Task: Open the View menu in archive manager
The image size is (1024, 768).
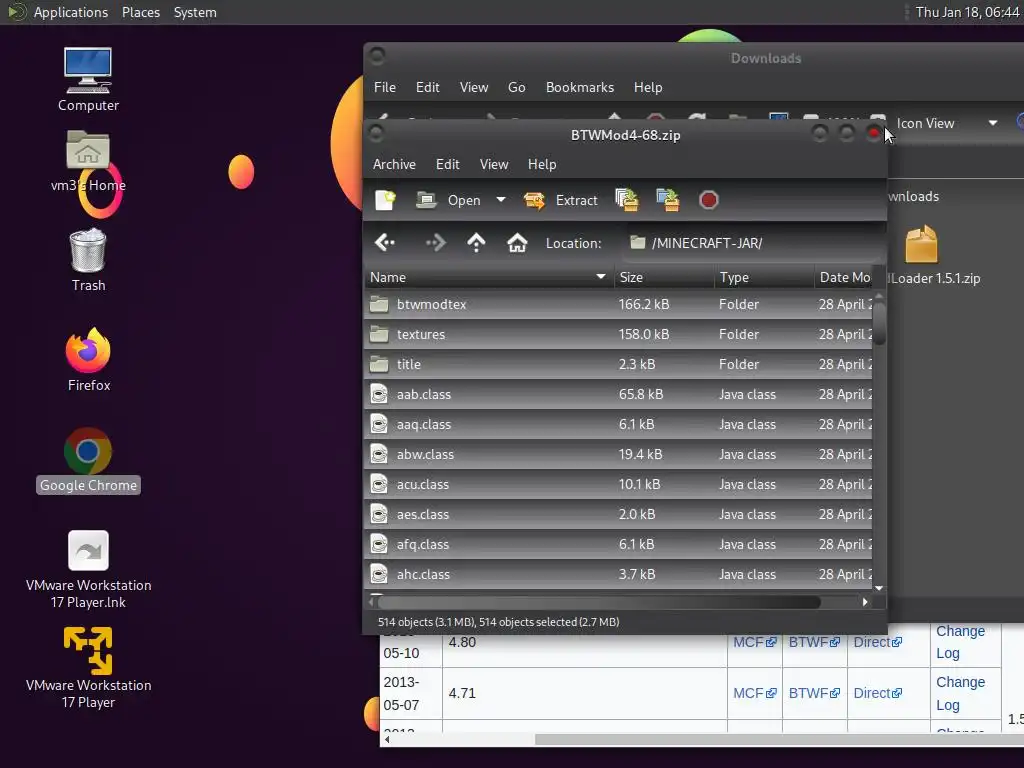Action: [x=494, y=165]
